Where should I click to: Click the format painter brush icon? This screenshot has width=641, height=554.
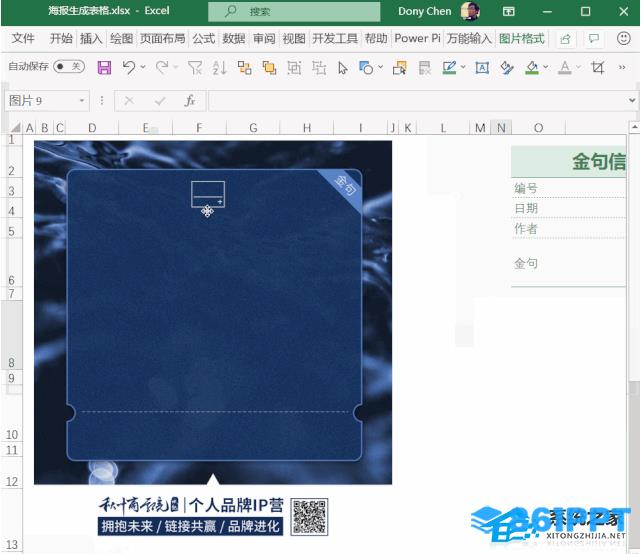click(507, 67)
